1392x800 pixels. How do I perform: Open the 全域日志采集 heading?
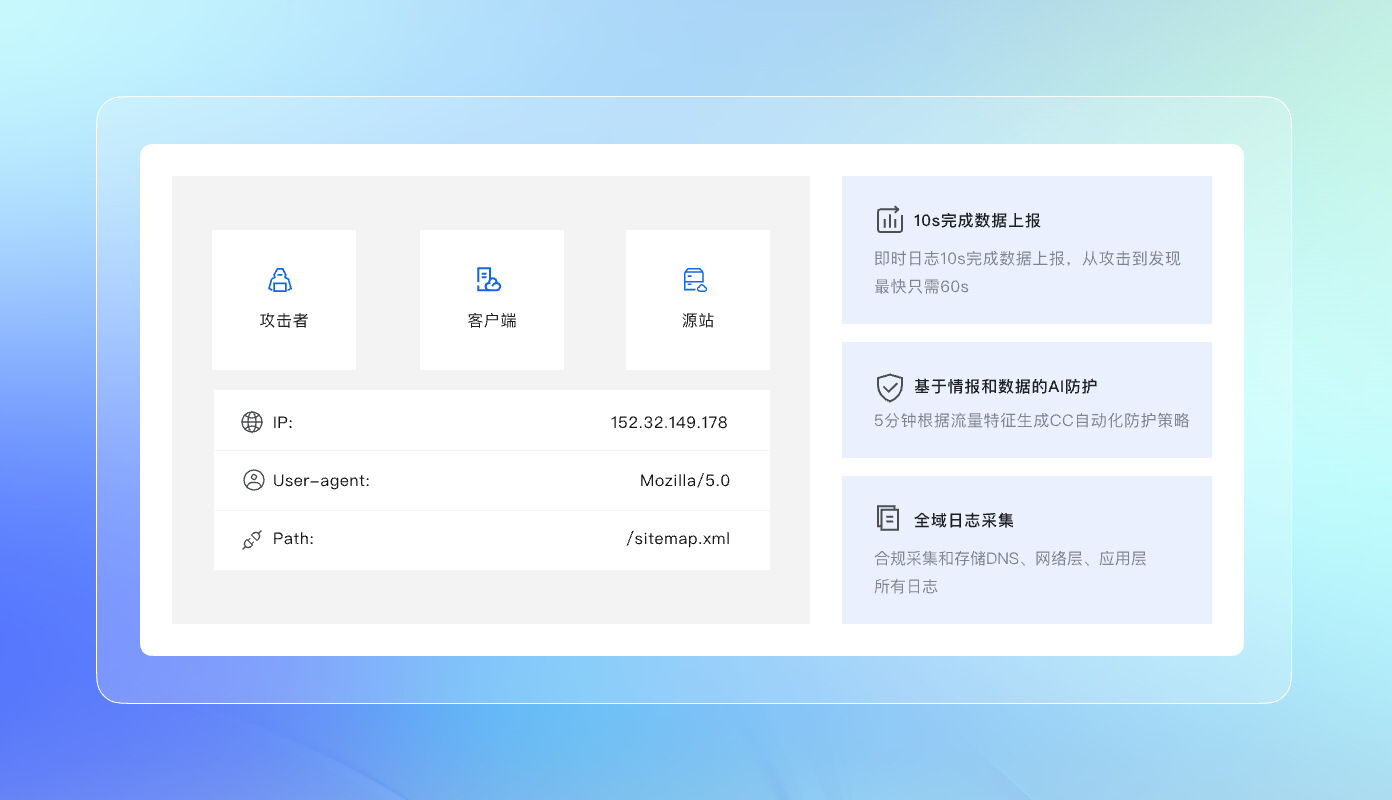coord(964,520)
